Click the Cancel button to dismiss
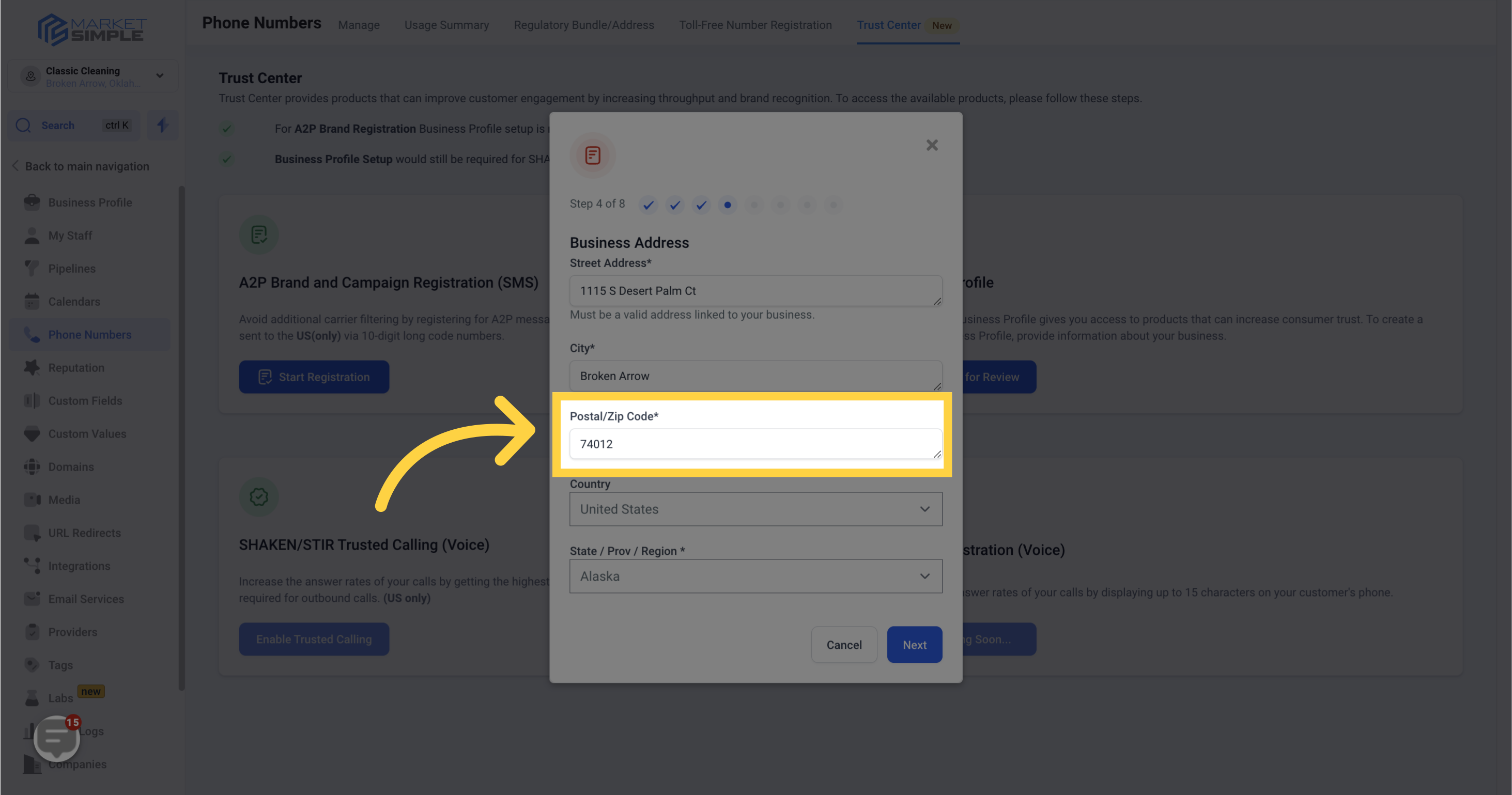 pos(844,644)
